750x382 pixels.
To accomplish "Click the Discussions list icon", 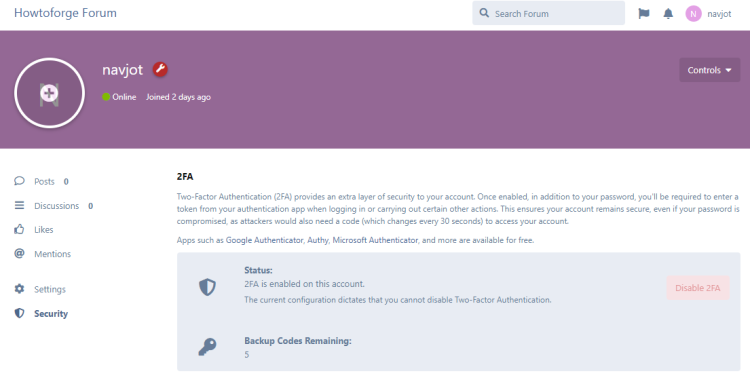I will coord(19,205).
